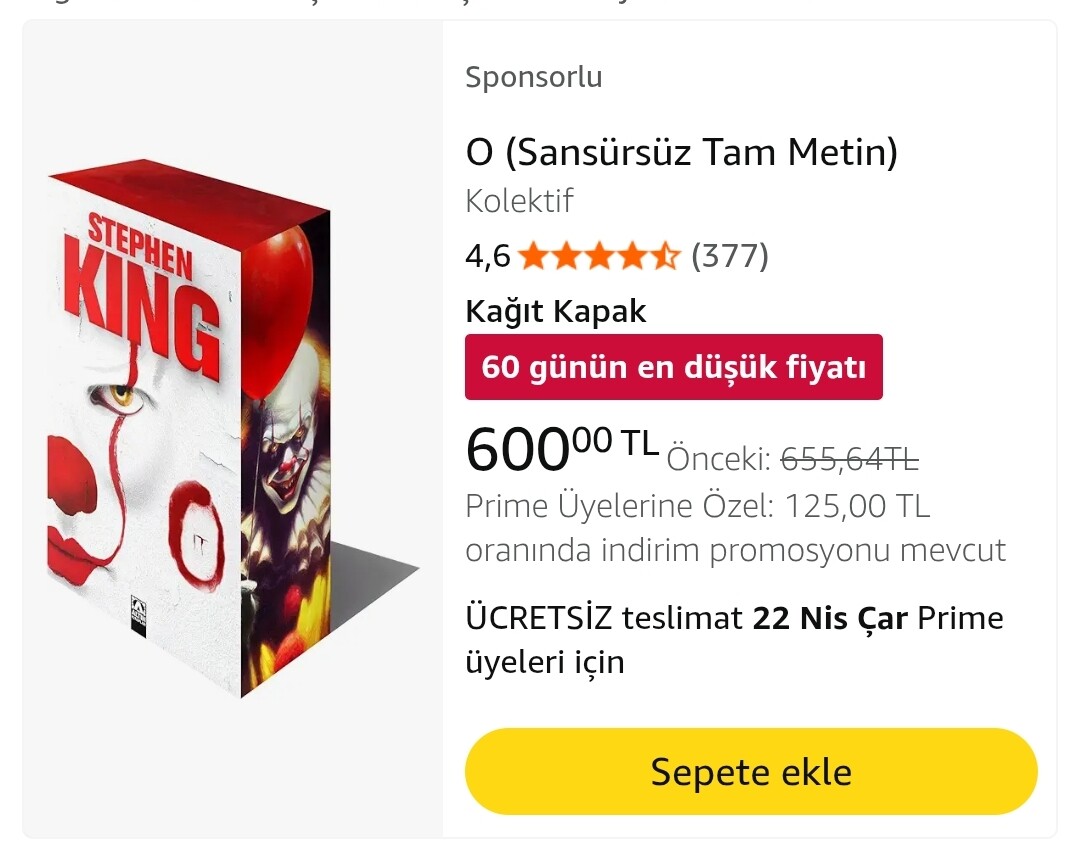Click the 4,6 rating number
The width and height of the screenshot is (1080, 851).
pos(487,257)
